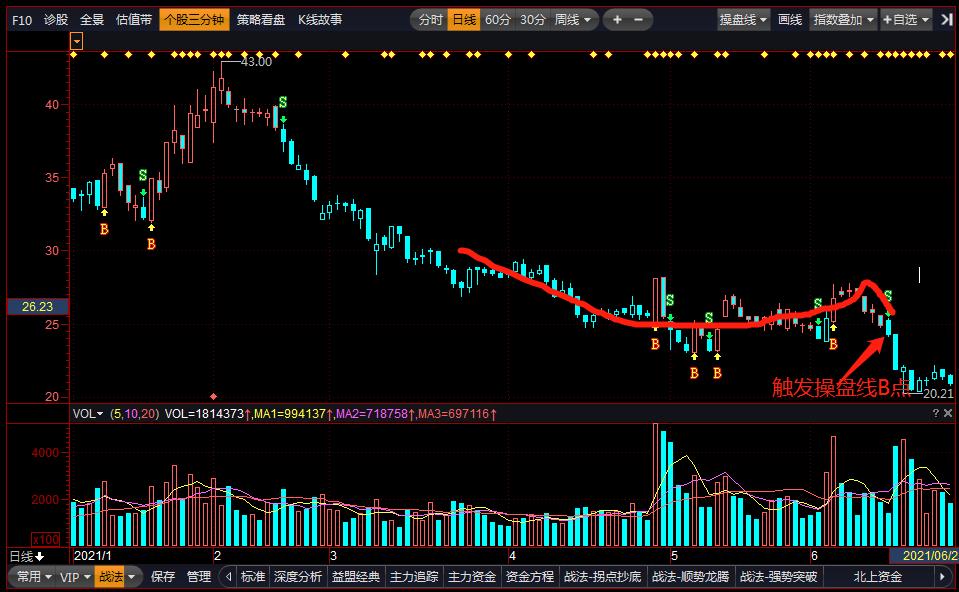959x592 pixels.
Task: Click the red diamond marker near the 20 price level
Action: click(213, 397)
